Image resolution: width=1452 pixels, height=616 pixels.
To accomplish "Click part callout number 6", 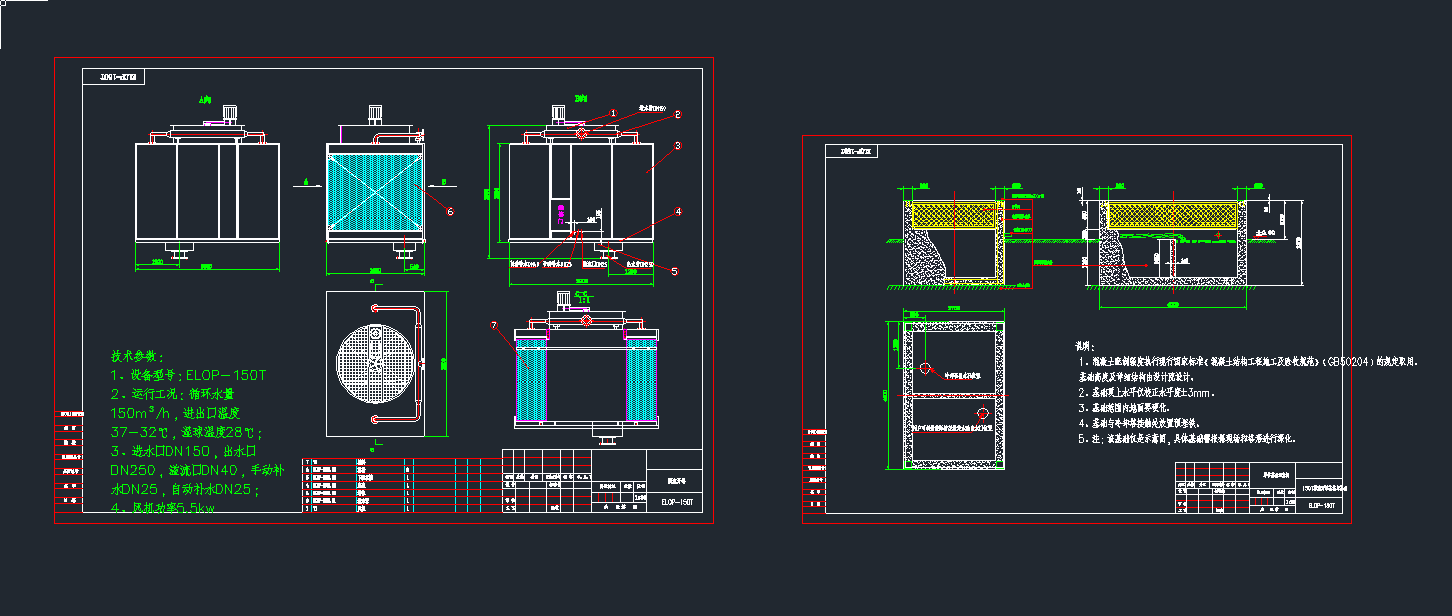I will 450,211.
